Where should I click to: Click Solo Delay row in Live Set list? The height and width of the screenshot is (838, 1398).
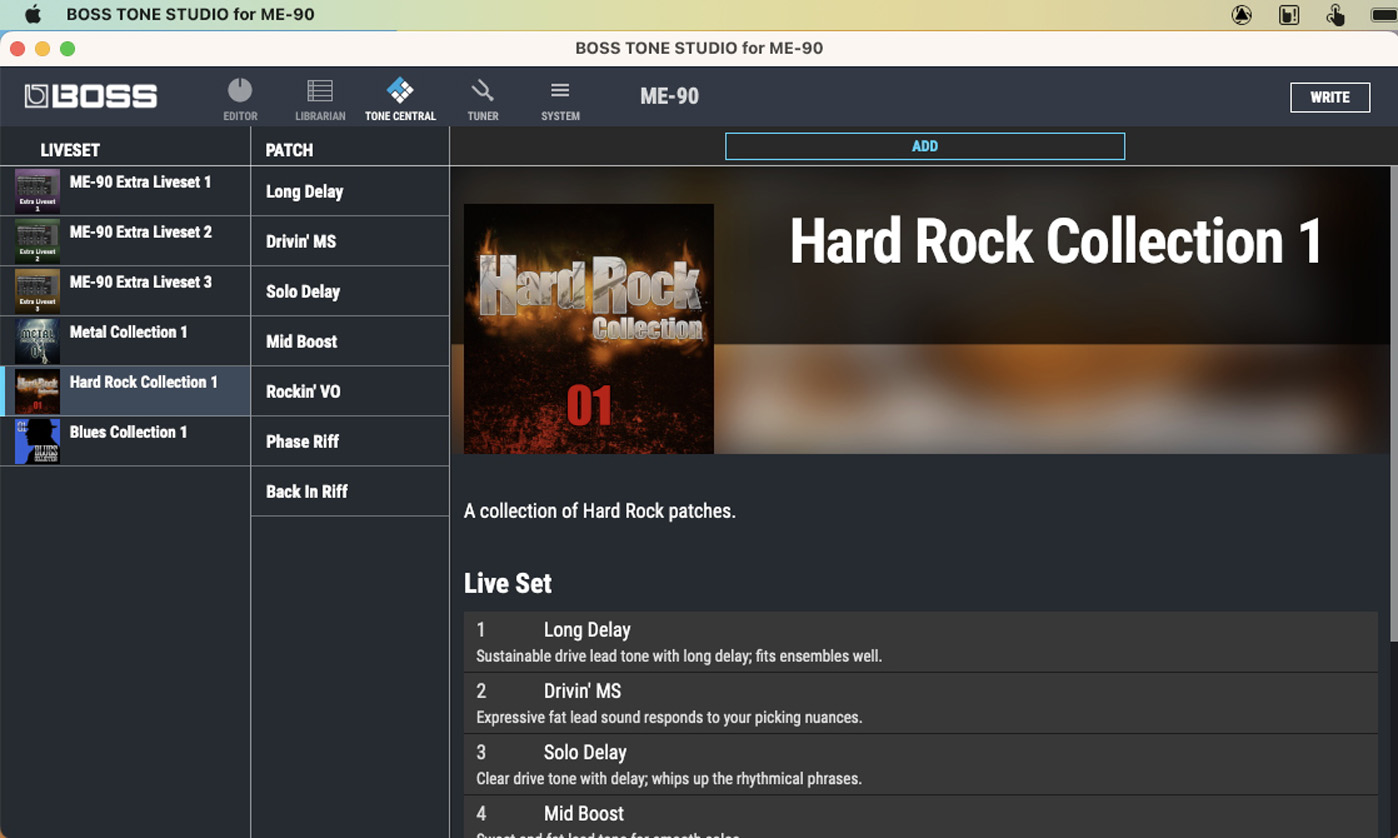pyautogui.click(x=920, y=764)
